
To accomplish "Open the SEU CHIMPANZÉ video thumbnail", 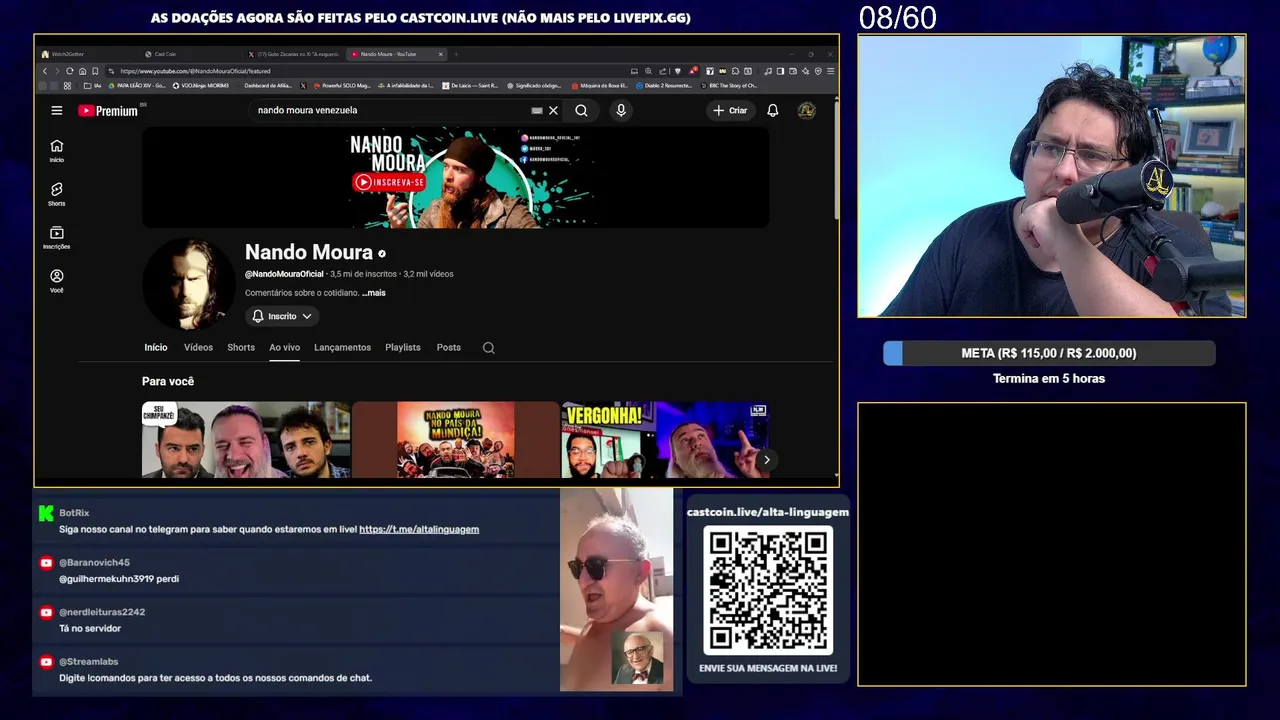I will (246, 440).
